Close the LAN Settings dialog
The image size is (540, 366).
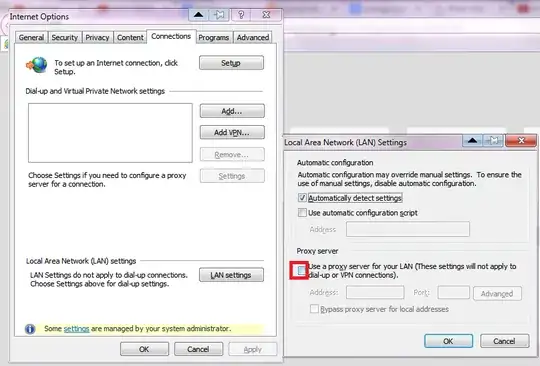[521, 140]
